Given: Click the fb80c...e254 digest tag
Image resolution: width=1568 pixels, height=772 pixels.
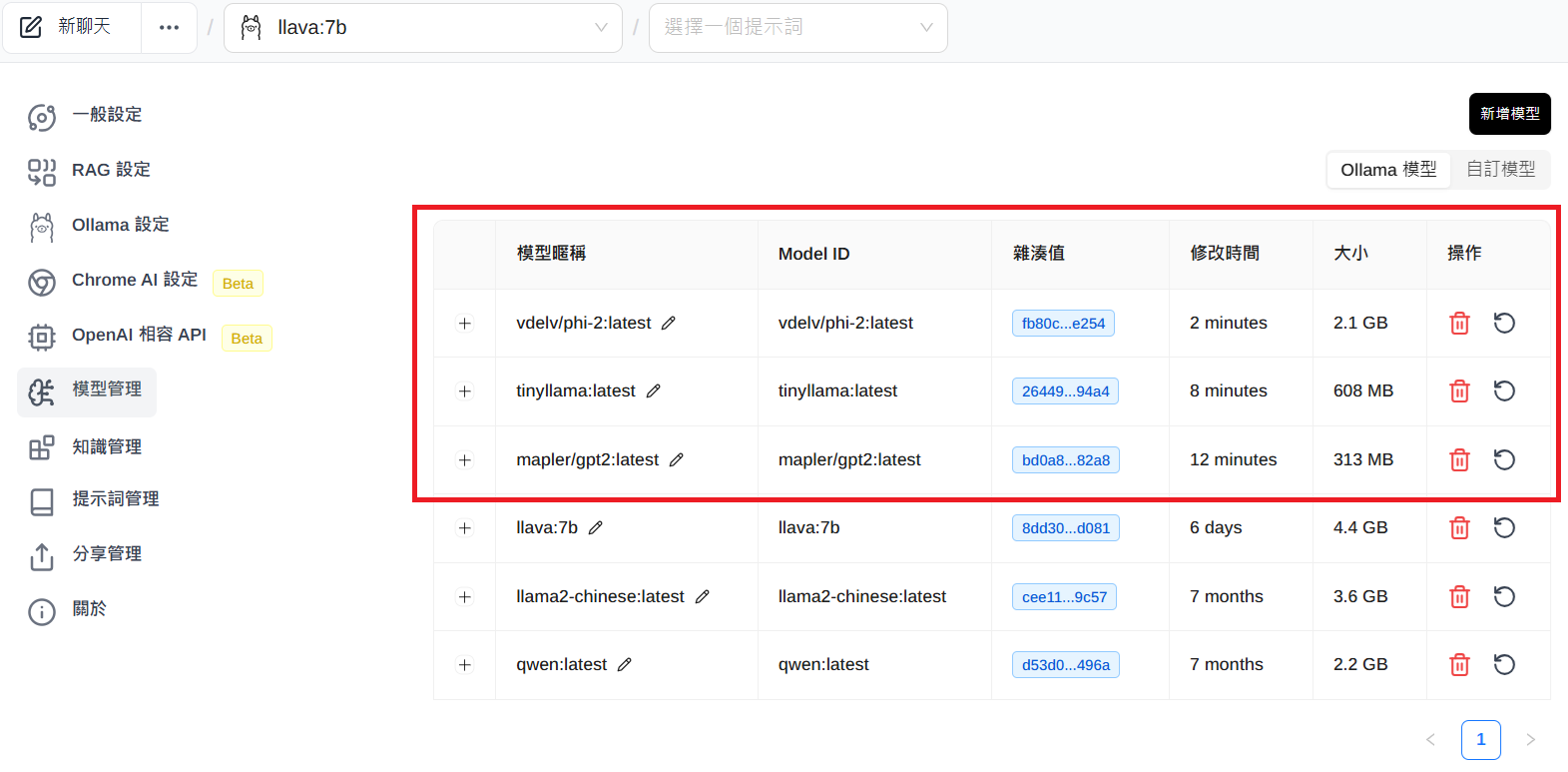Looking at the screenshot, I should (x=1063, y=324).
